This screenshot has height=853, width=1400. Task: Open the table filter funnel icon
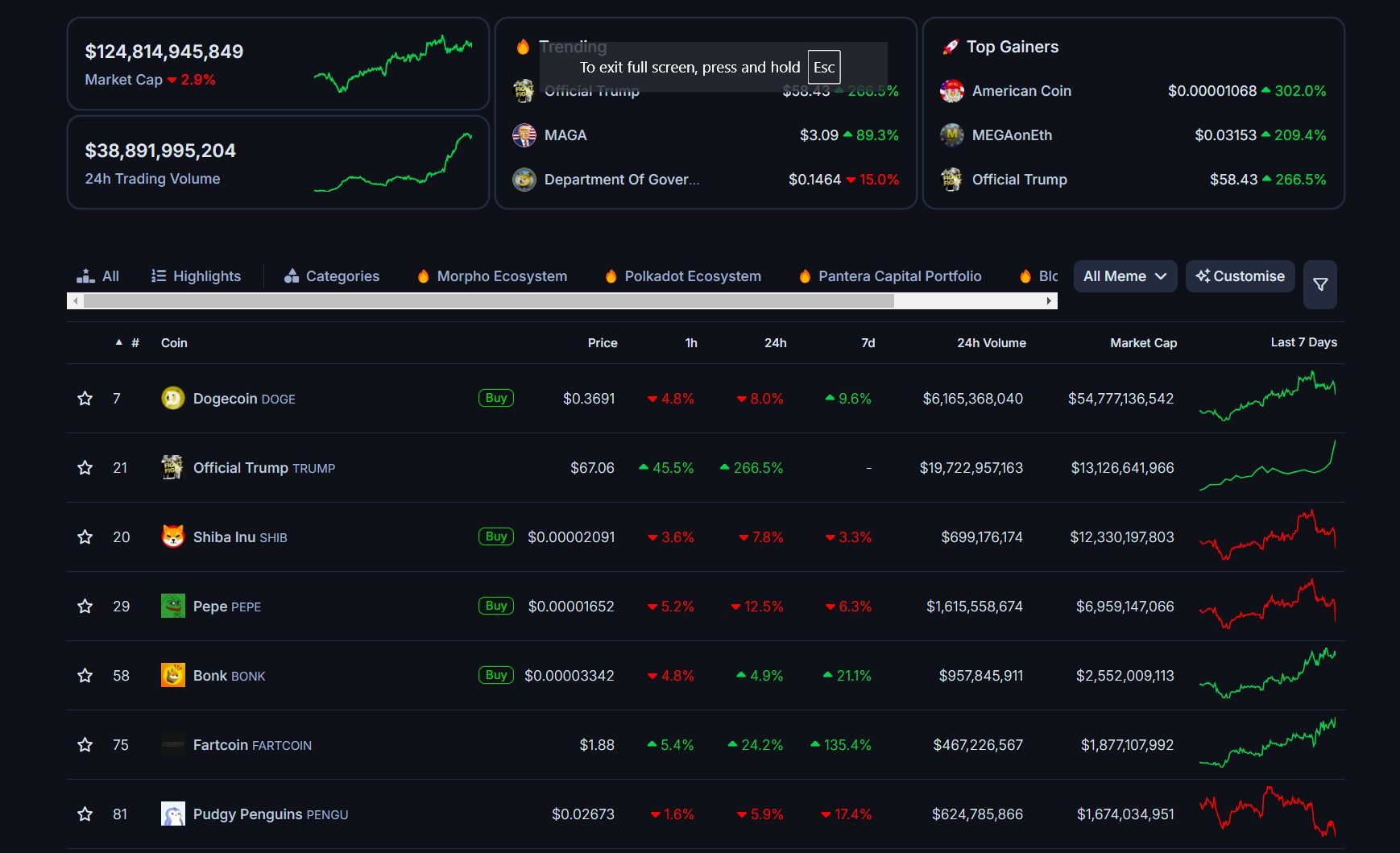pos(1320,284)
